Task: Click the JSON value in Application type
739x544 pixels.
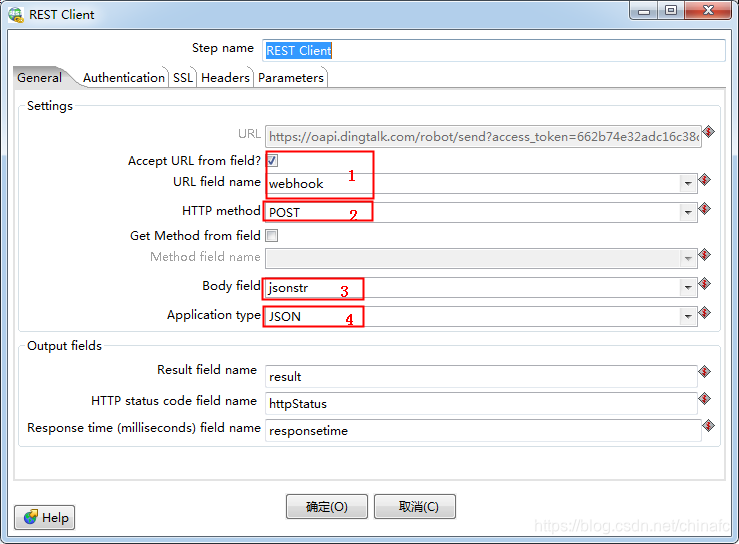Action: 285,316
